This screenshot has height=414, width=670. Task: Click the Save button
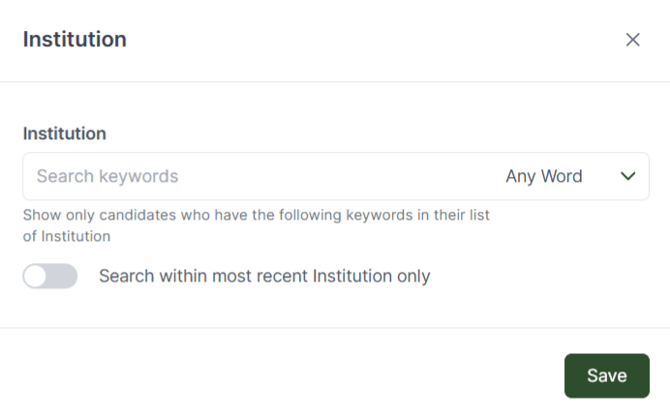coord(606,376)
